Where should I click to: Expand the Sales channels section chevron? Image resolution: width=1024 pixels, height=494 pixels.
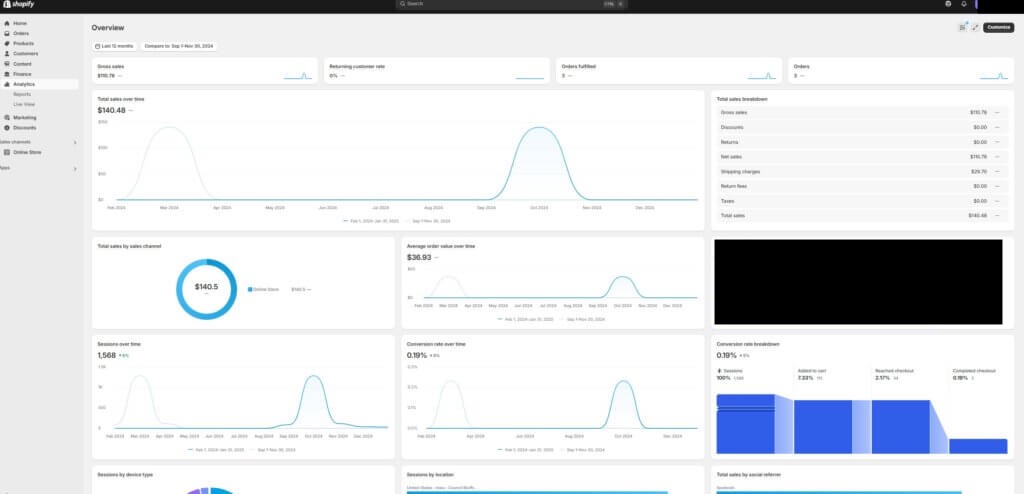coord(75,142)
